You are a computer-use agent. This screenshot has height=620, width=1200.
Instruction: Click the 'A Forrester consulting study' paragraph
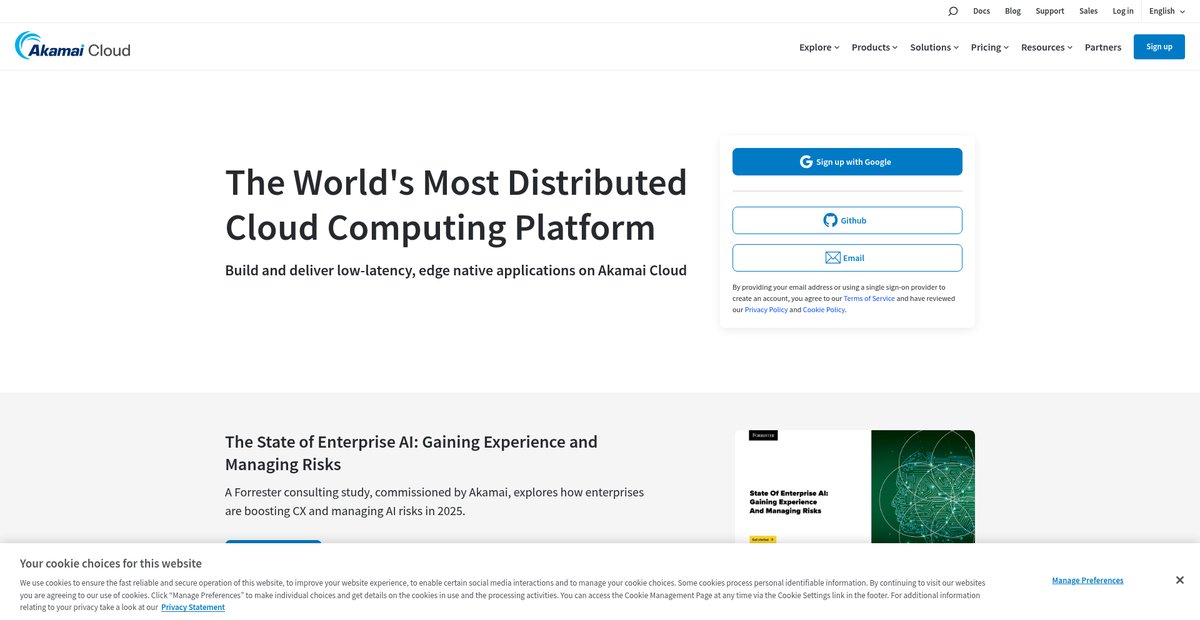(434, 502)
